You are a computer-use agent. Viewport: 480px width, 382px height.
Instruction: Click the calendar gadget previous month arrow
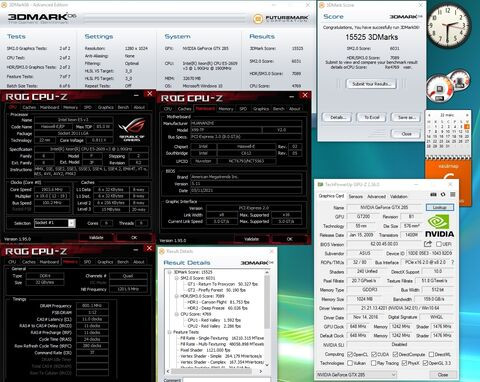[429, 115]
